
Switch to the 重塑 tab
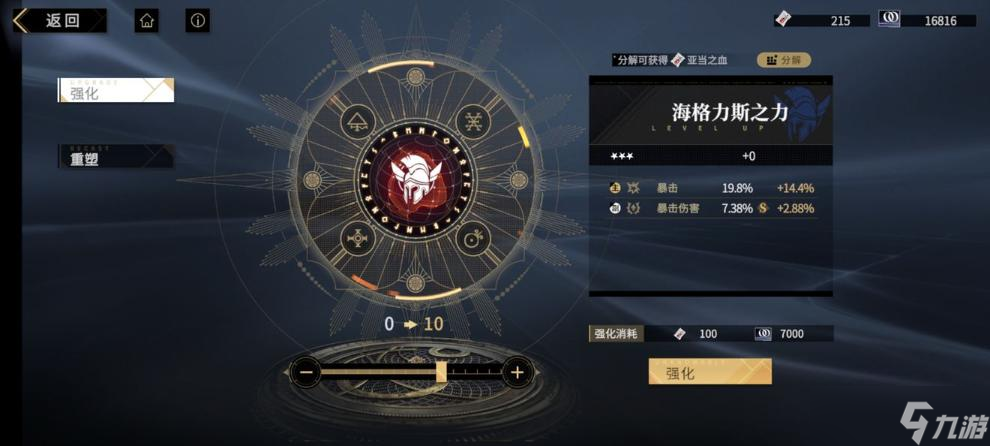pyautogui.click(x=116, y=157)
